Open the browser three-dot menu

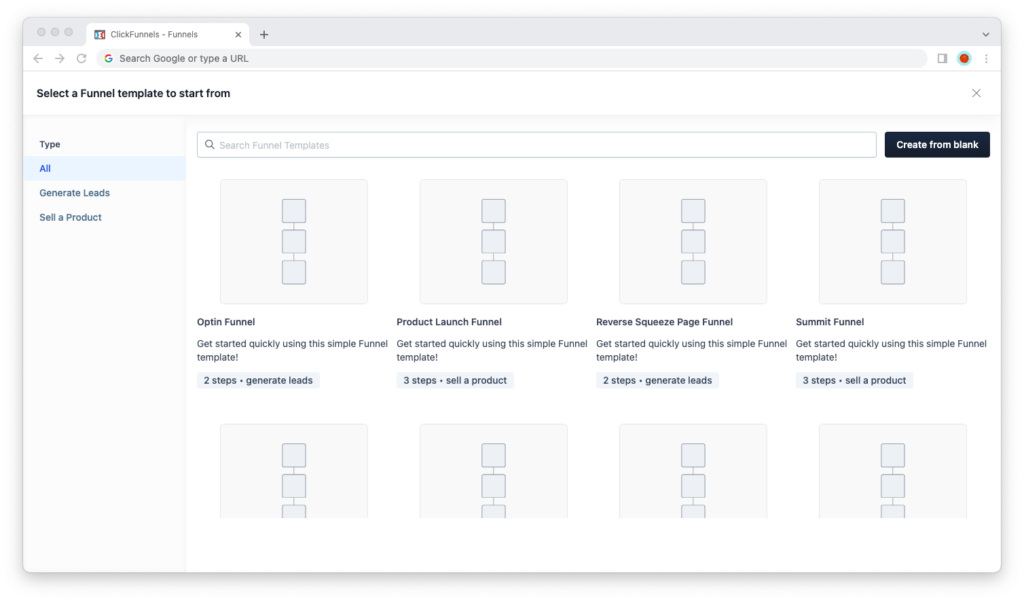pos(986,58)
